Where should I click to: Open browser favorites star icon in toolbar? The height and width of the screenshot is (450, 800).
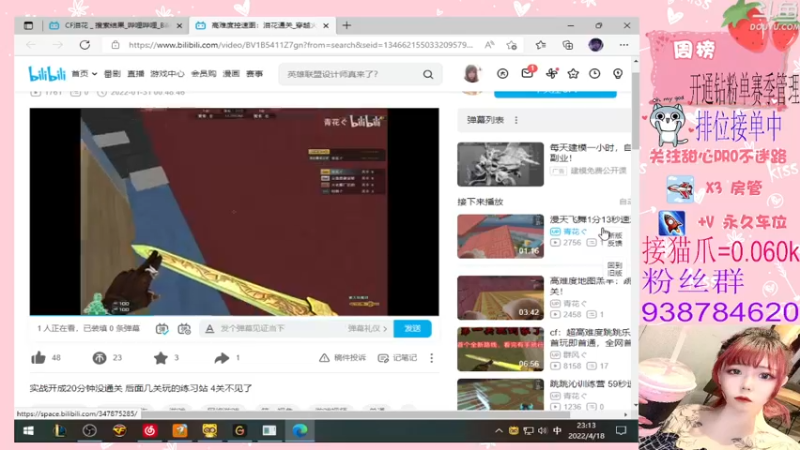[541, 45]
